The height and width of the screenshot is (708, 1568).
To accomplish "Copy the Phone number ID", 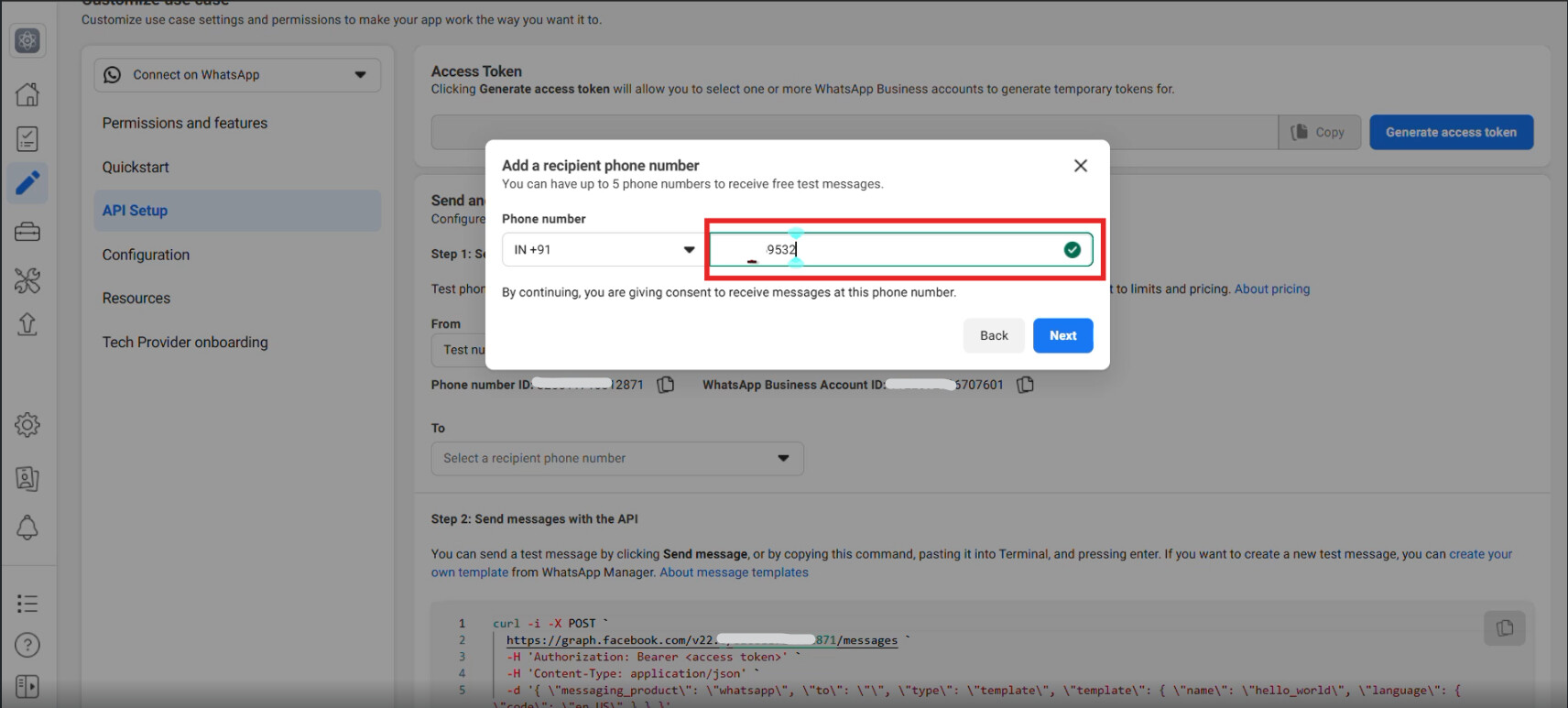I will [x=666, y=385].
